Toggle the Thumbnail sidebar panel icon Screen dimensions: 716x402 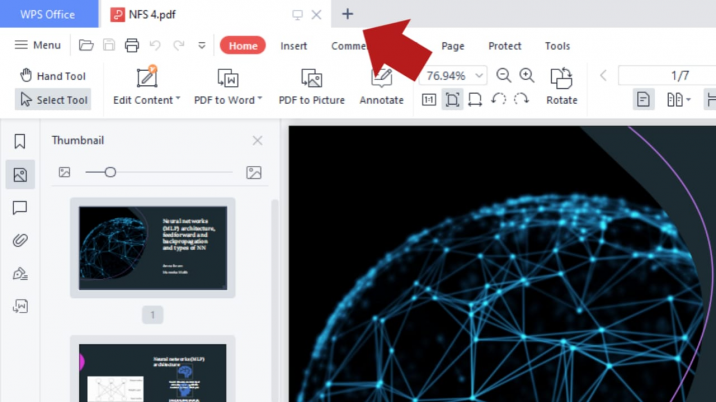20,175
